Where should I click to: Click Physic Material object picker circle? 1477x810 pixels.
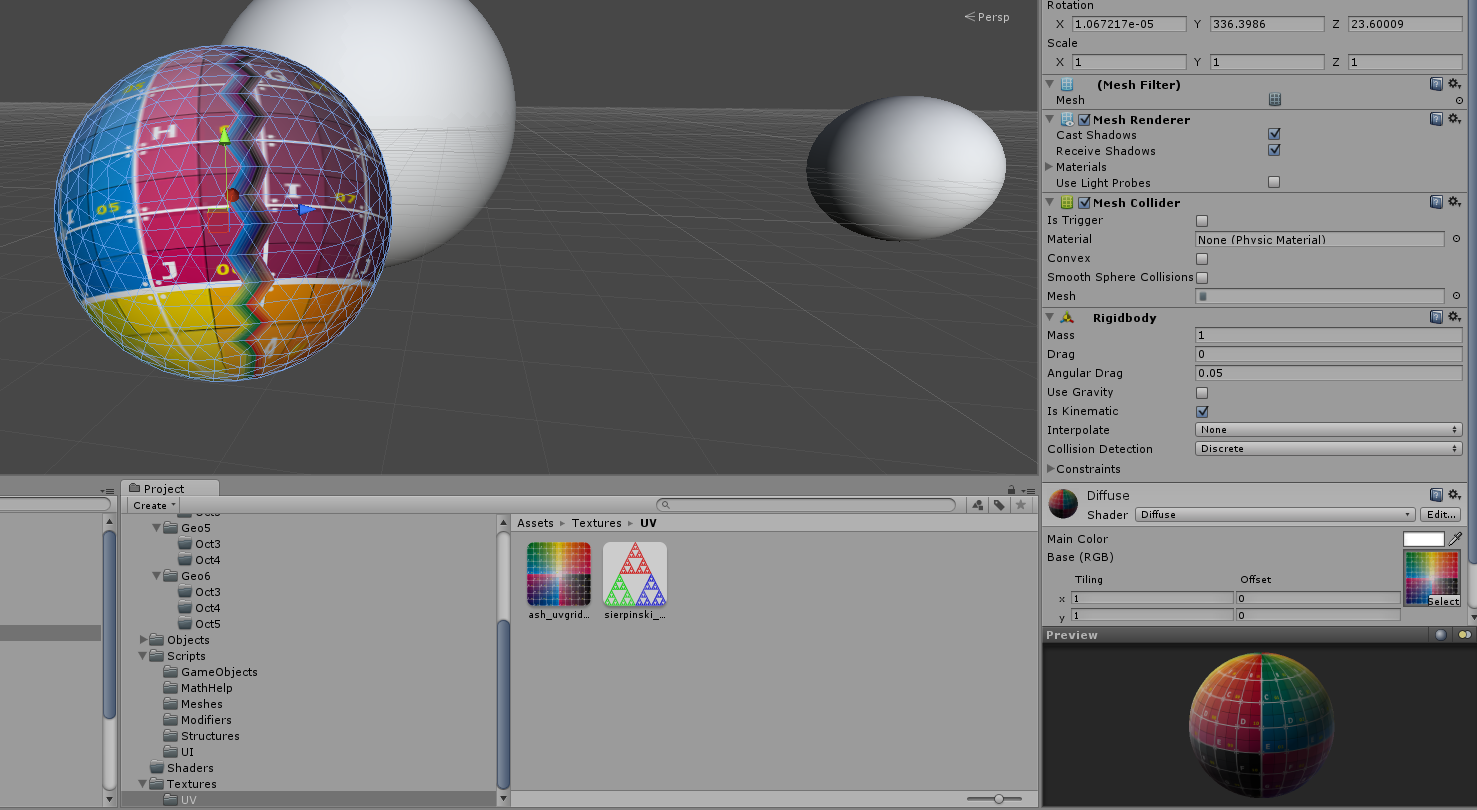(1456, 239)
